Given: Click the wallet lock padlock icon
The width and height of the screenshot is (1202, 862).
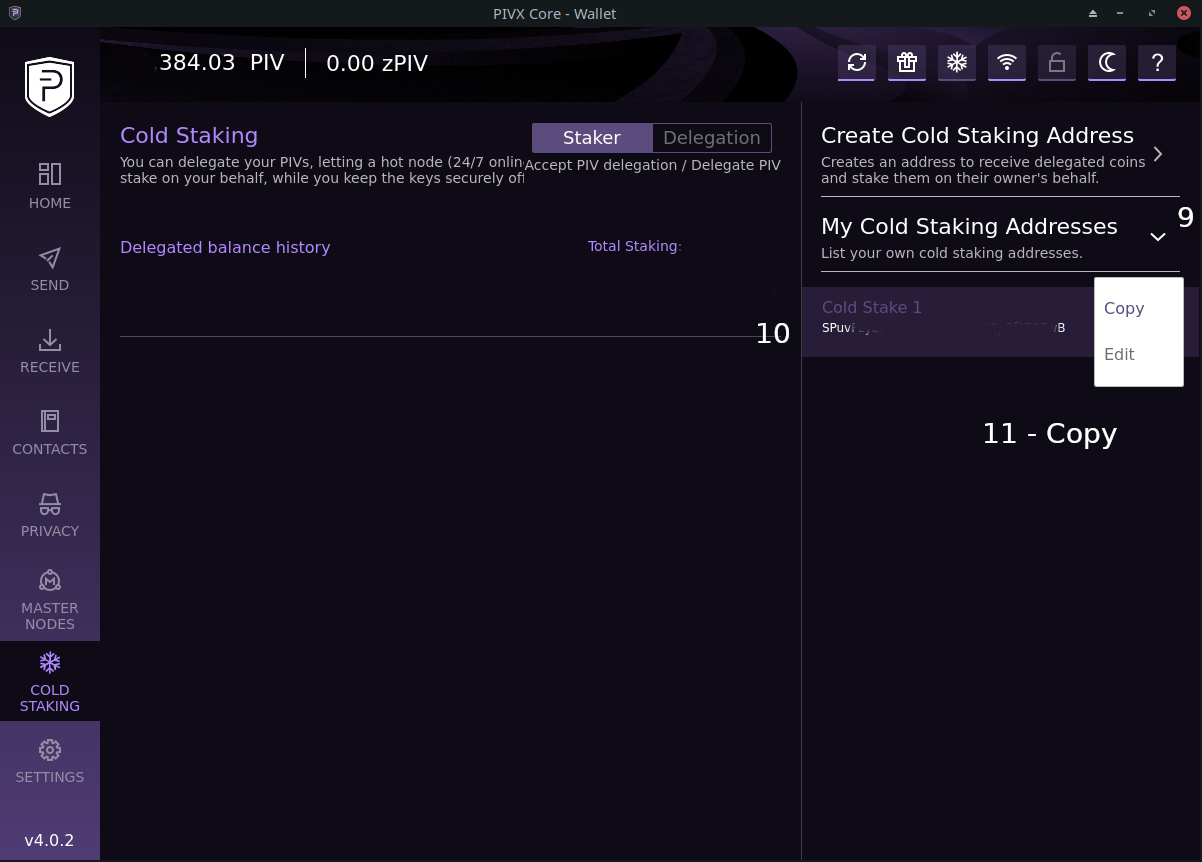Looking at the screenshot, I should click(x=1057, y=63).
